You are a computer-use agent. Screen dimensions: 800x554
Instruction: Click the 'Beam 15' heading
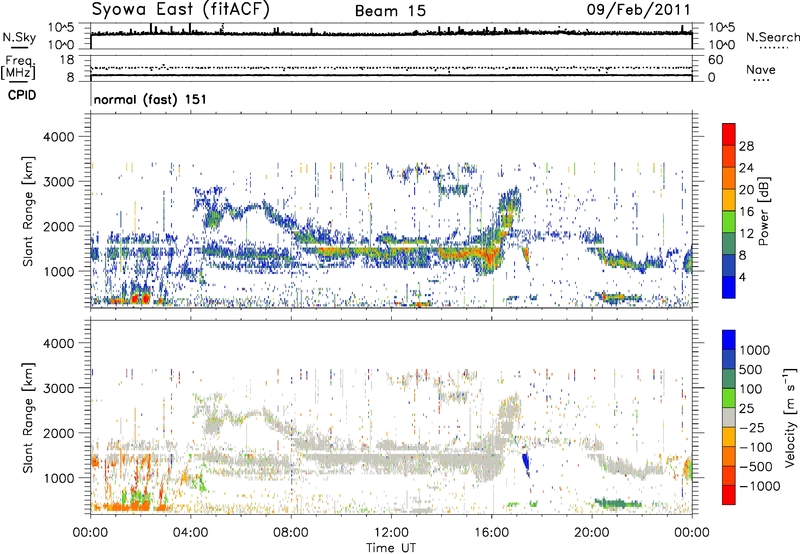coord(390,11)
